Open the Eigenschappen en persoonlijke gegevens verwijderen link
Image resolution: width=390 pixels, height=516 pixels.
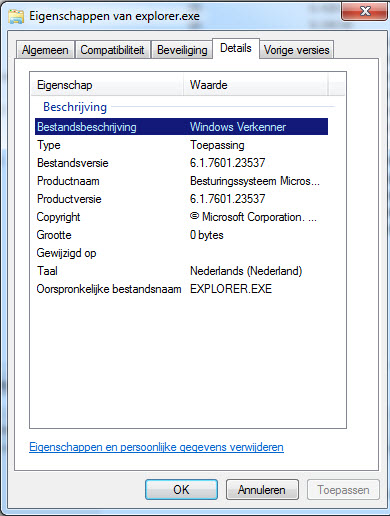tap(156, 447)
